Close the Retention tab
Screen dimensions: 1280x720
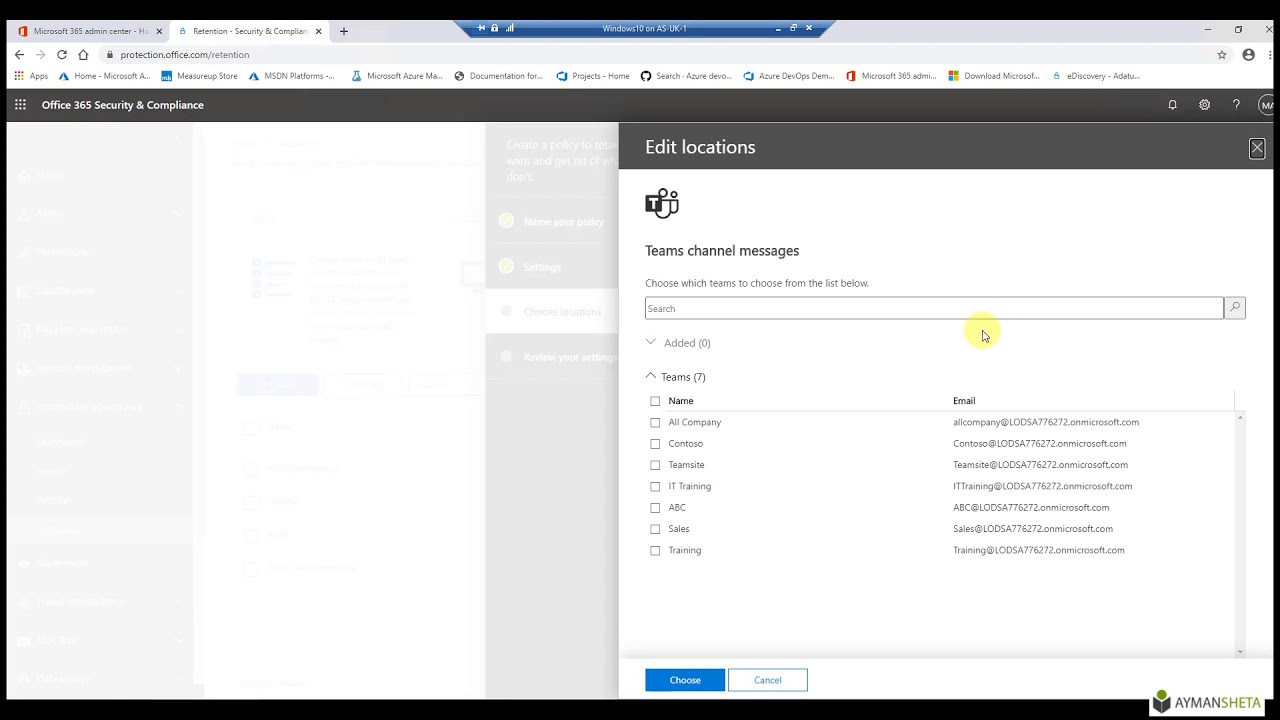tap(319, 31)
